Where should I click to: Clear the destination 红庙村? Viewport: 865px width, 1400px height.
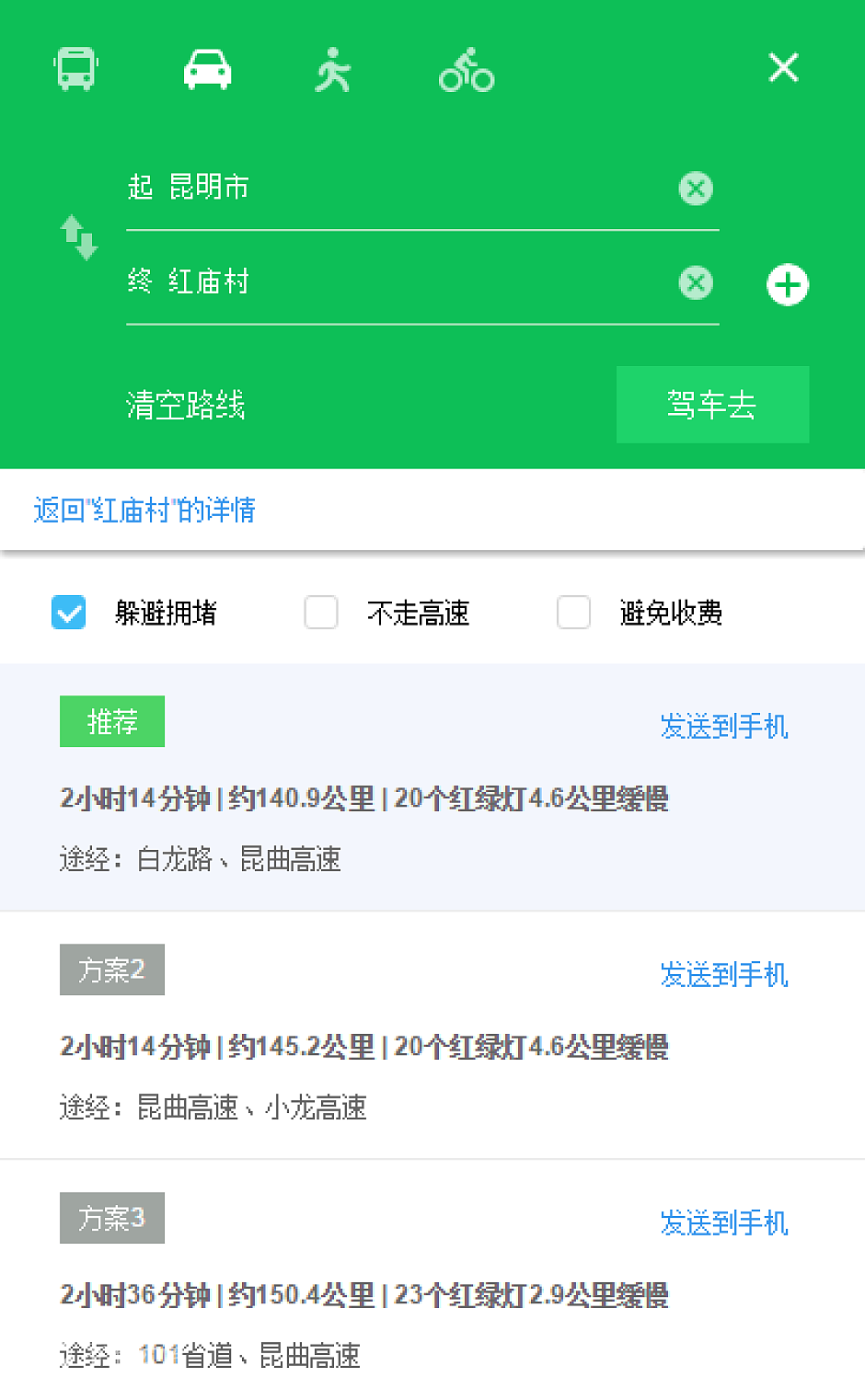[x=696, y=282]
